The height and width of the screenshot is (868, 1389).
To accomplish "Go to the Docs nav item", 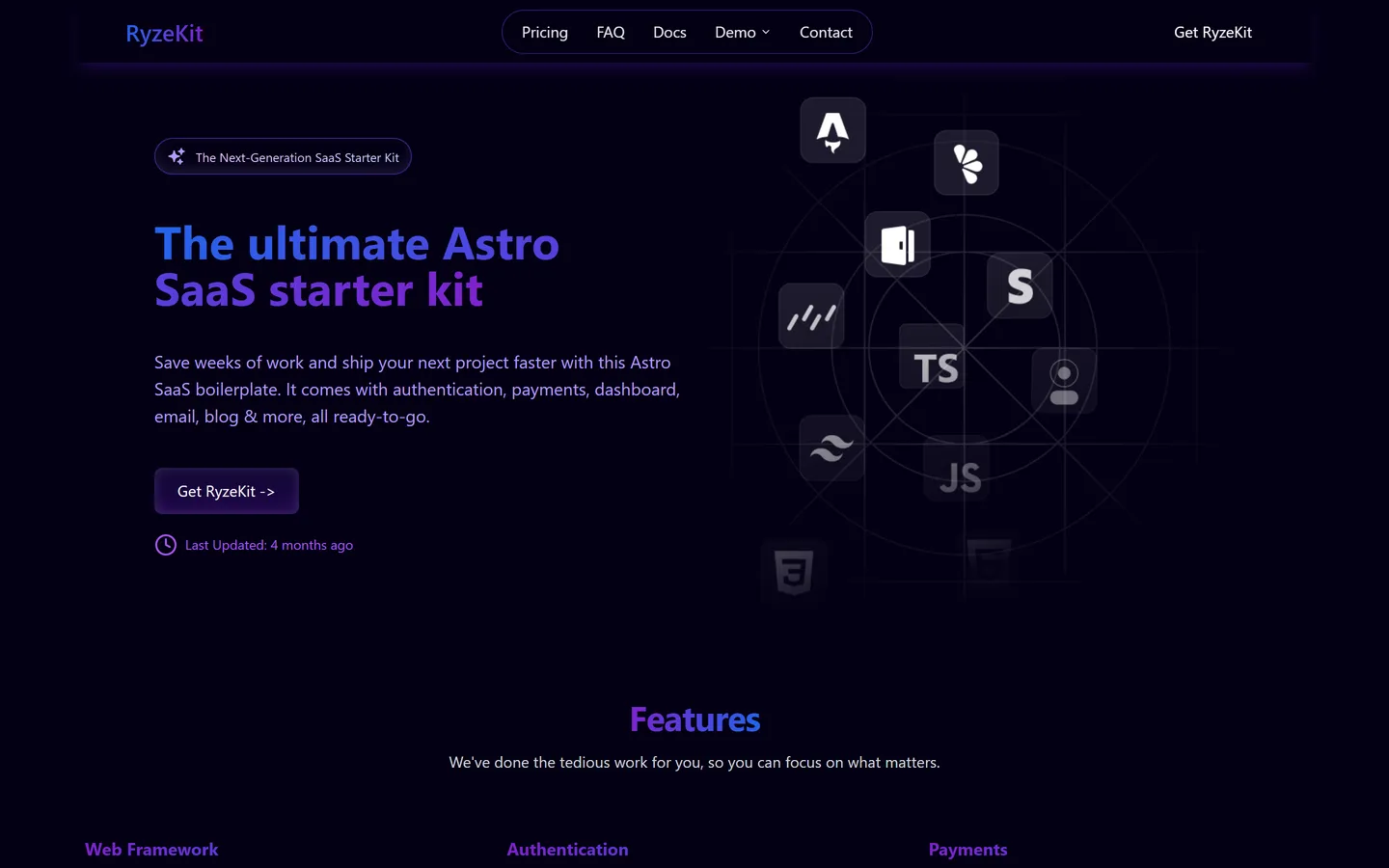I will [x=669, y=32].
